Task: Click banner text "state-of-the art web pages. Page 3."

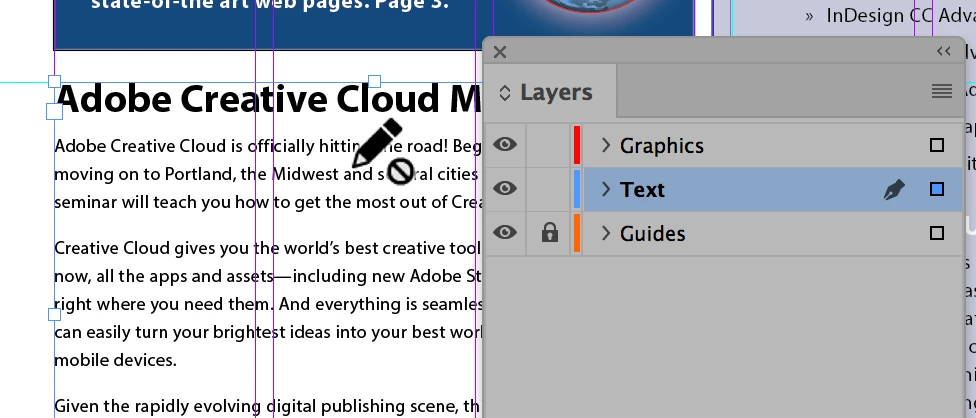Action: coord(270,5)
